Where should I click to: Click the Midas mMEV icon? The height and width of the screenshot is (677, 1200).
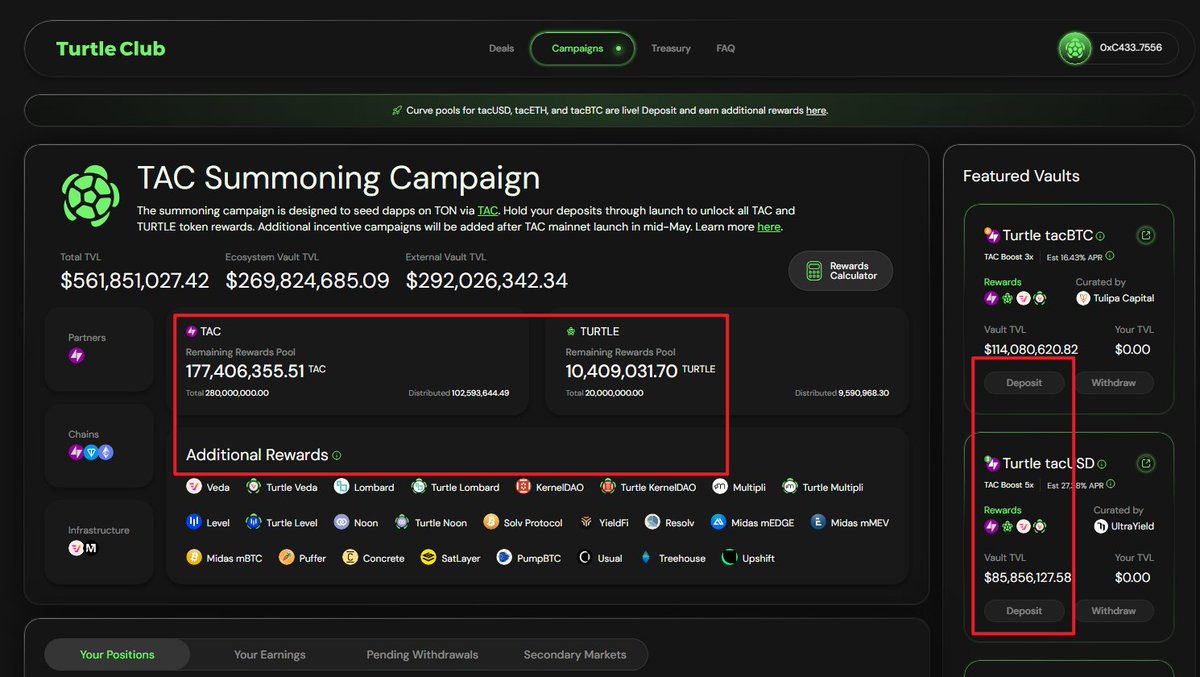[818, 522]
